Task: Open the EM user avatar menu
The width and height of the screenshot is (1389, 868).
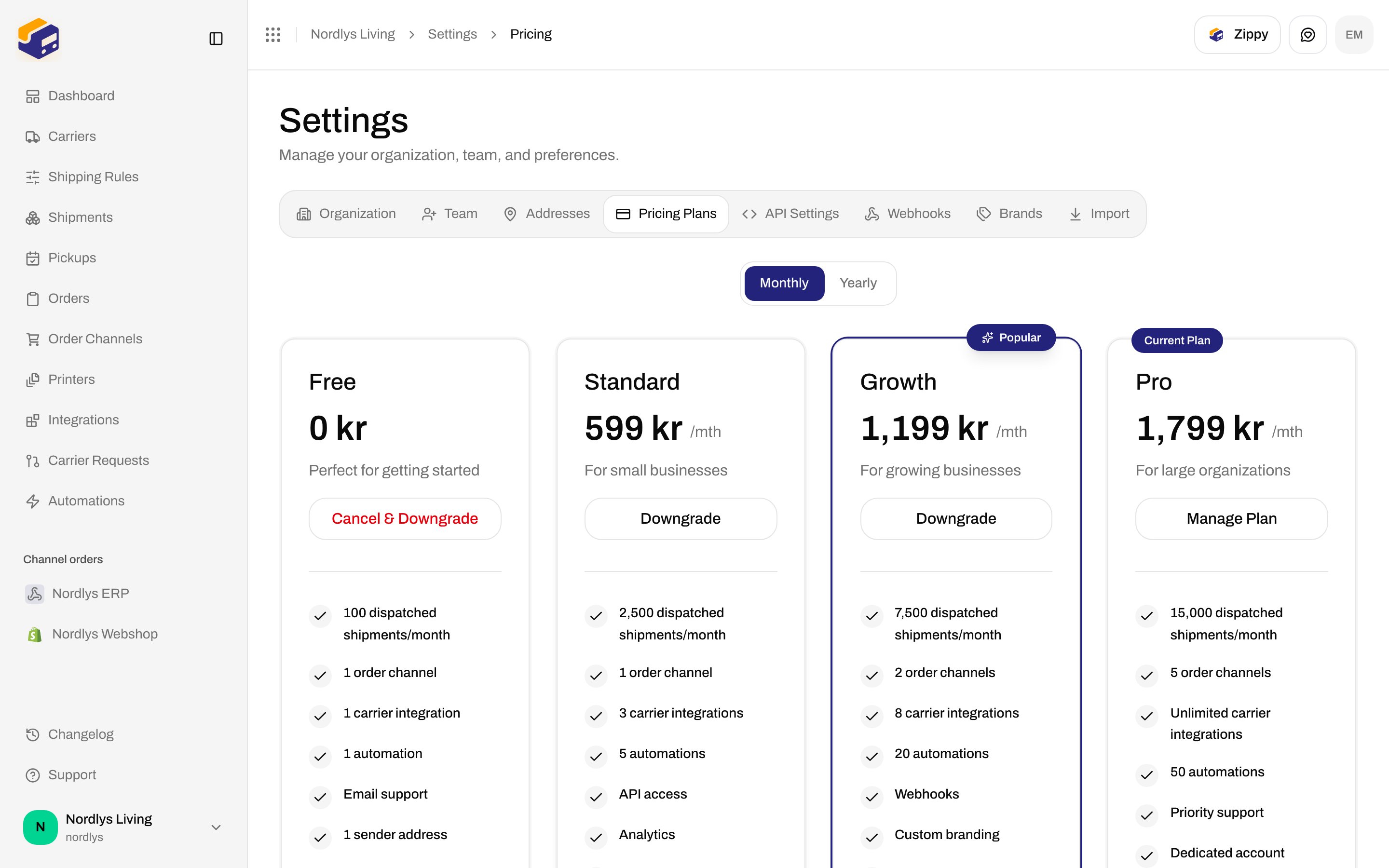Action: [x=1354, y=34]
